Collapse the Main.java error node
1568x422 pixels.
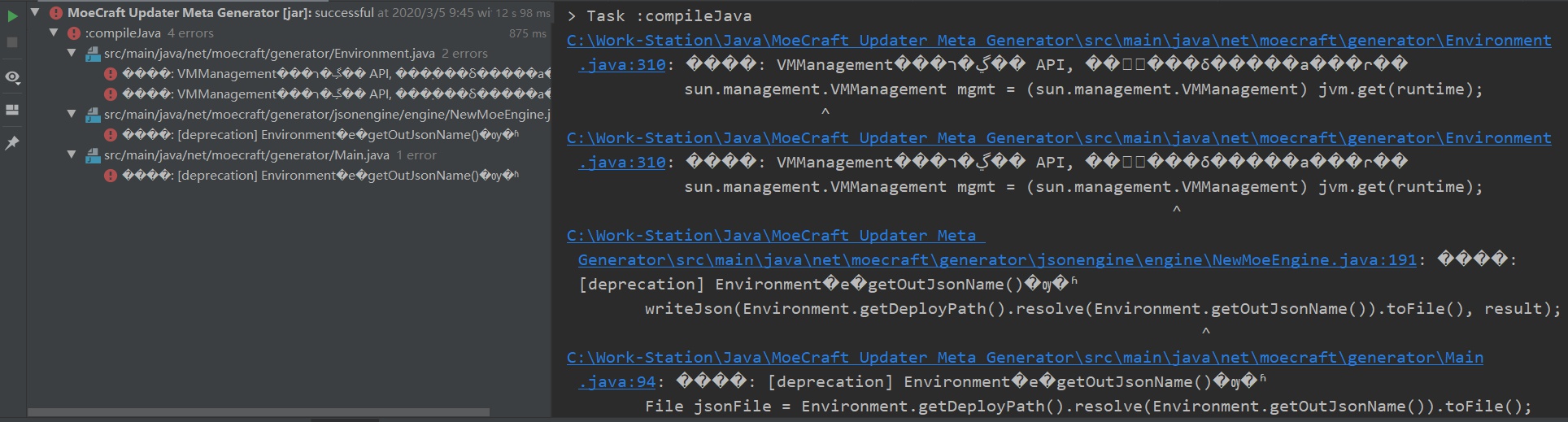(72, 155)
